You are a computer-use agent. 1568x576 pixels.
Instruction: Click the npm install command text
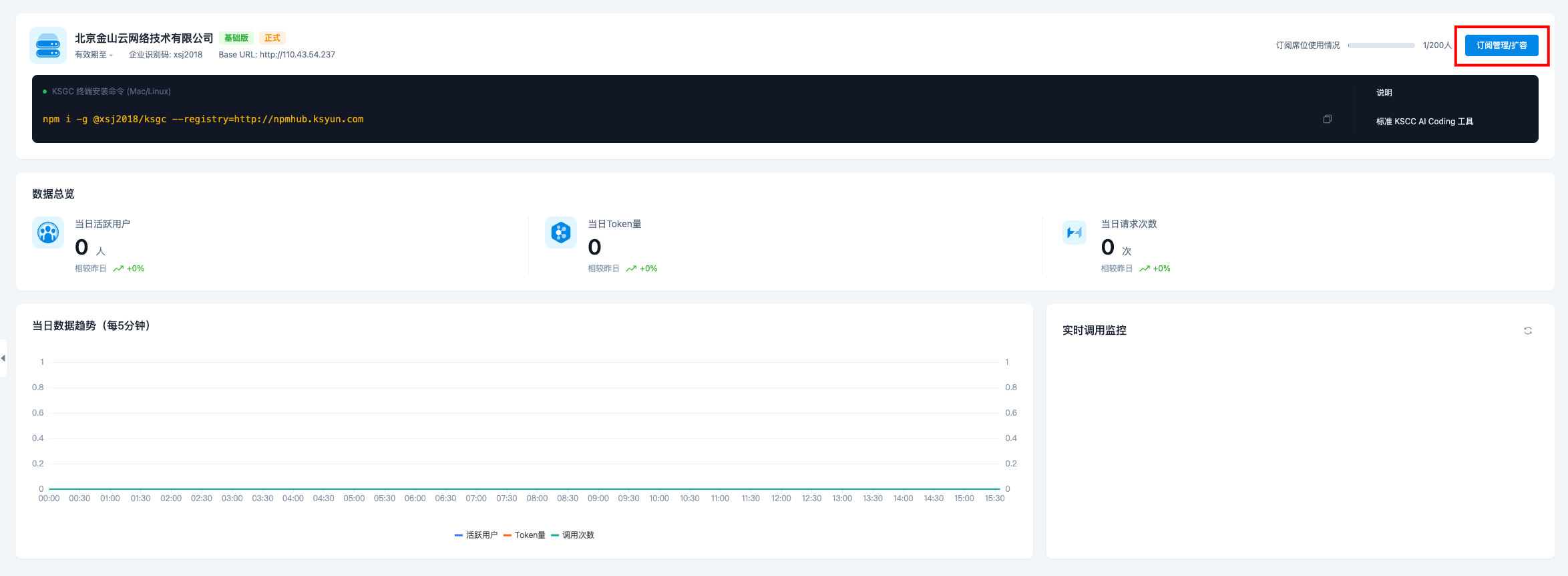[x=203, y=119]
